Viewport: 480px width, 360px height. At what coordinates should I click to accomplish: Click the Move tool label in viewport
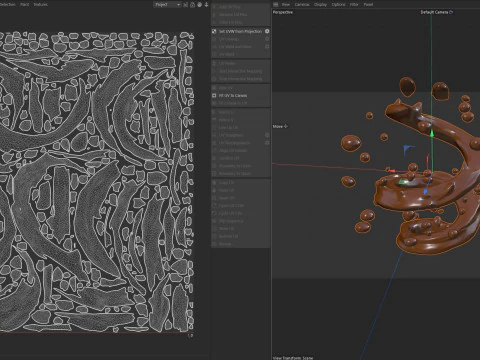pyautogui.click(x=278, y=126)
